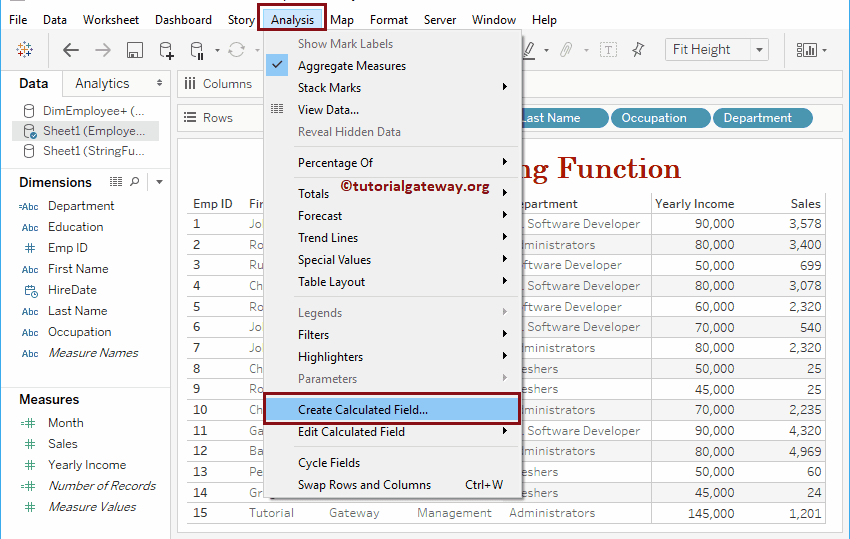Expand the Stack Marks submenu
This screenshot has width=850, height=539.
click(505, 87)
